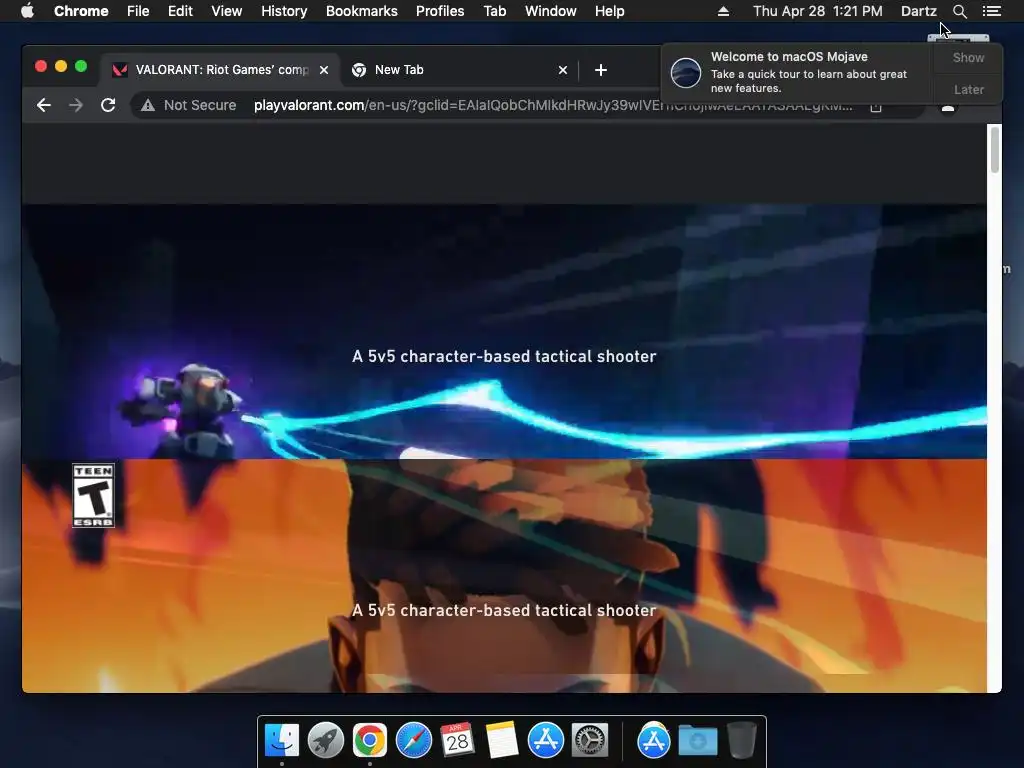Viewport: 1024px width, 768px height.
Task: Click lower '5v5 character-based tactical shooter' text
Action: coord(504,611)
